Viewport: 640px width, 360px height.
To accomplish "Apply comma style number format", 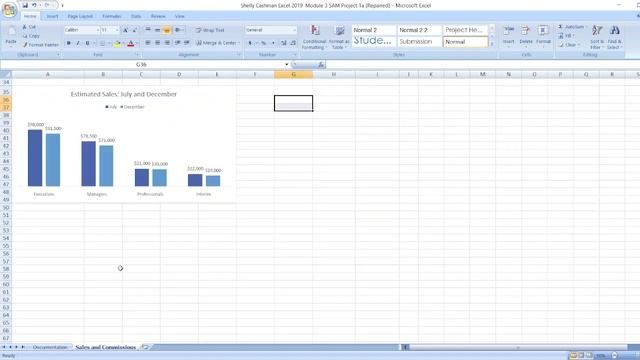I will click(x=273, y=43).
